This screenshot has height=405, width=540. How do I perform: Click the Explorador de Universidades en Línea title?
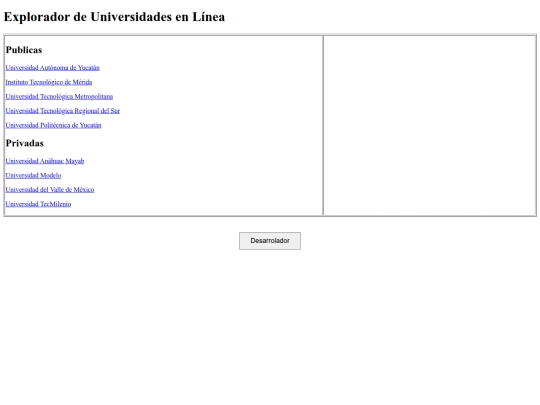click(114, 17)
